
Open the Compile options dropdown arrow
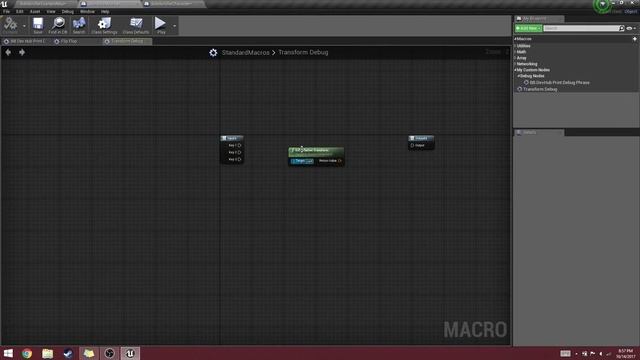point(24,26)
